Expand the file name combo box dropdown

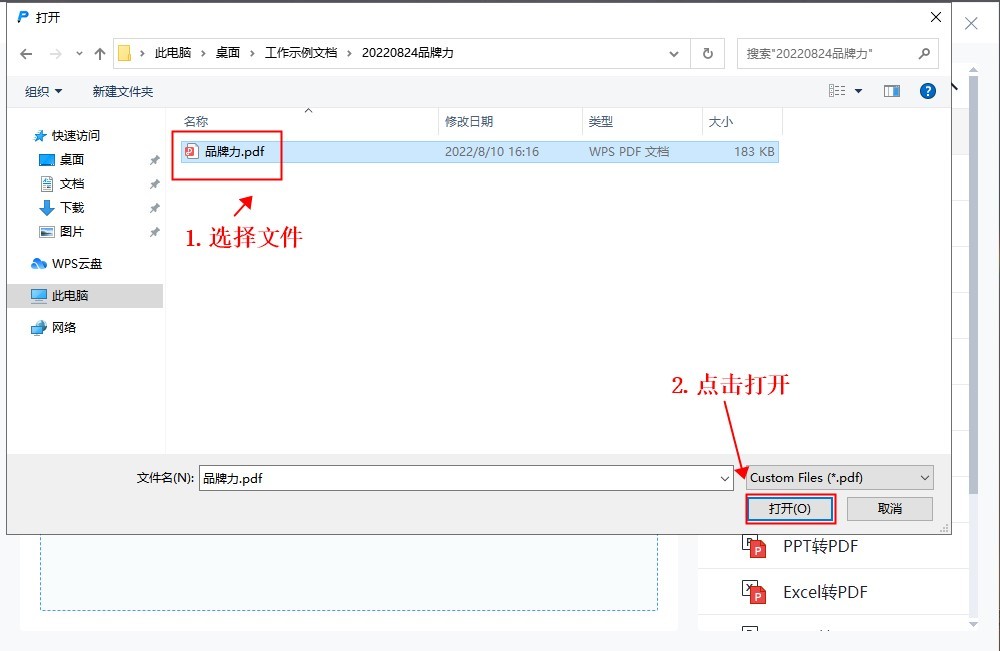pyautogui.click(x=726, y=478)
